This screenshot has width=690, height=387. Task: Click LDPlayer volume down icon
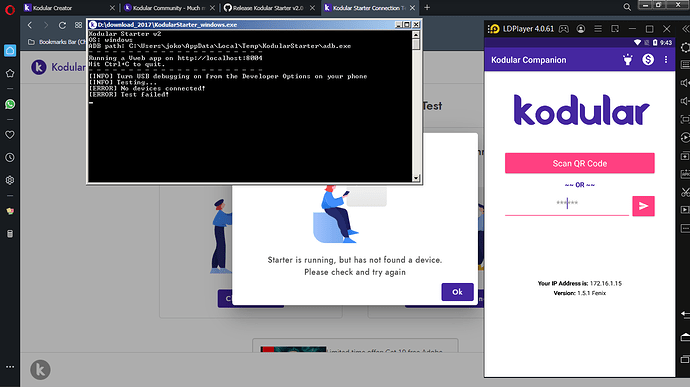(x=685, y=101)
